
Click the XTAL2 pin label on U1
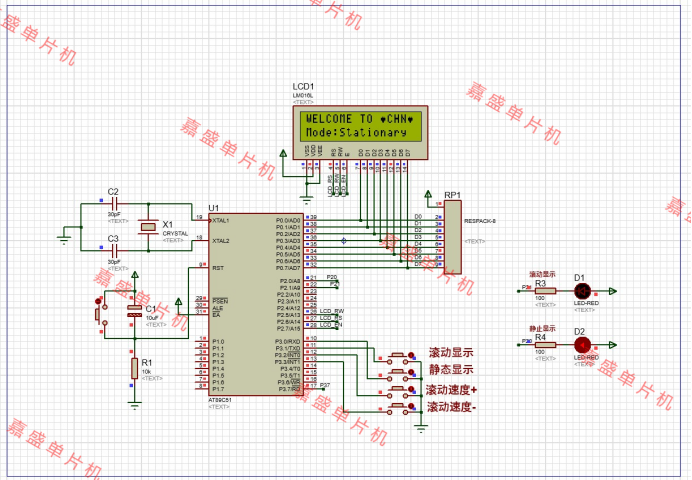tap(221, 241)
